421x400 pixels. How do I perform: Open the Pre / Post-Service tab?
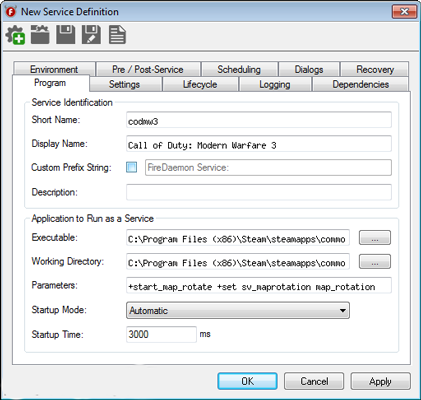[148, 69]
